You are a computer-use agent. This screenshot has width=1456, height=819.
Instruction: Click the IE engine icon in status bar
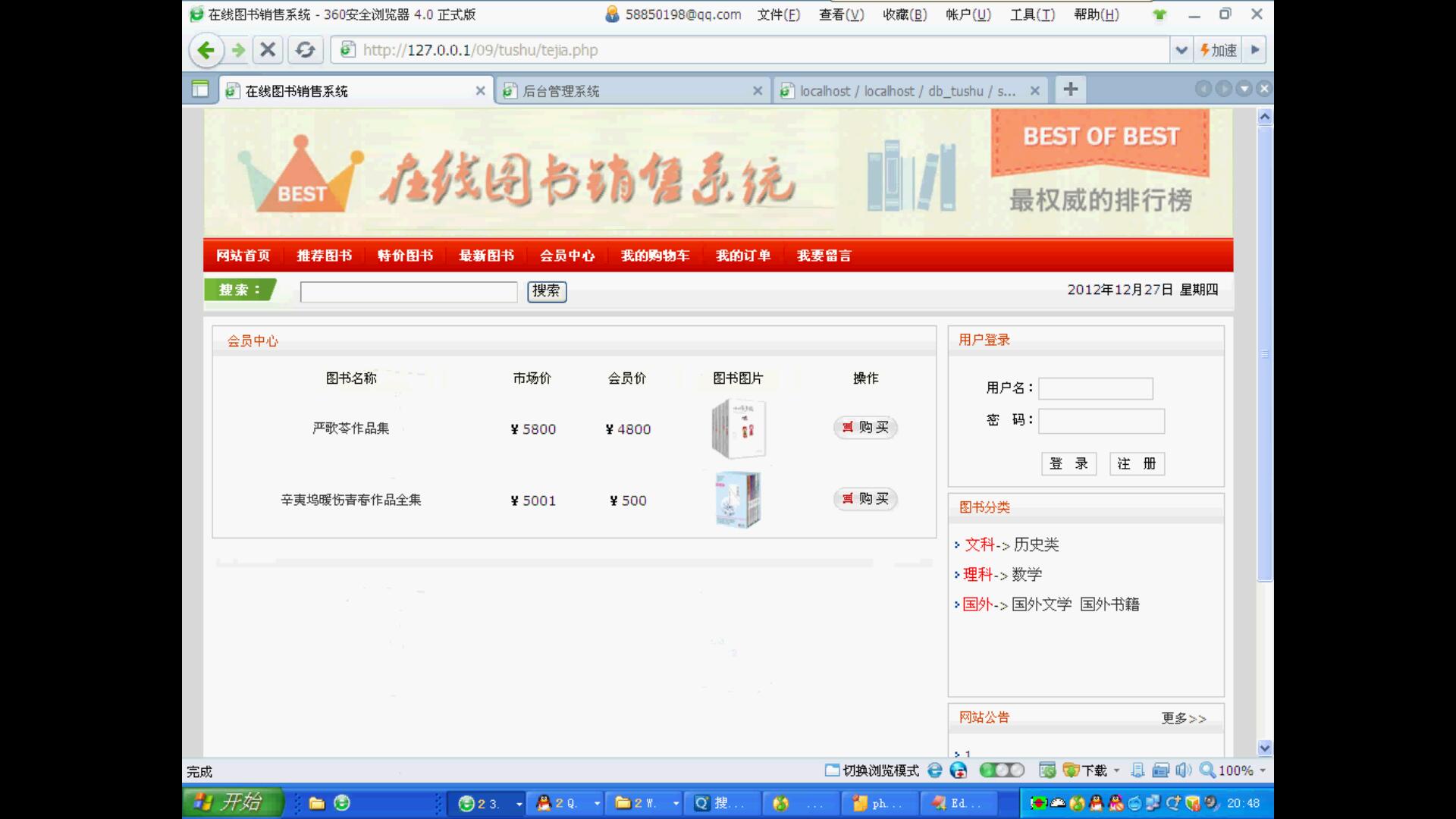(935, 770)
